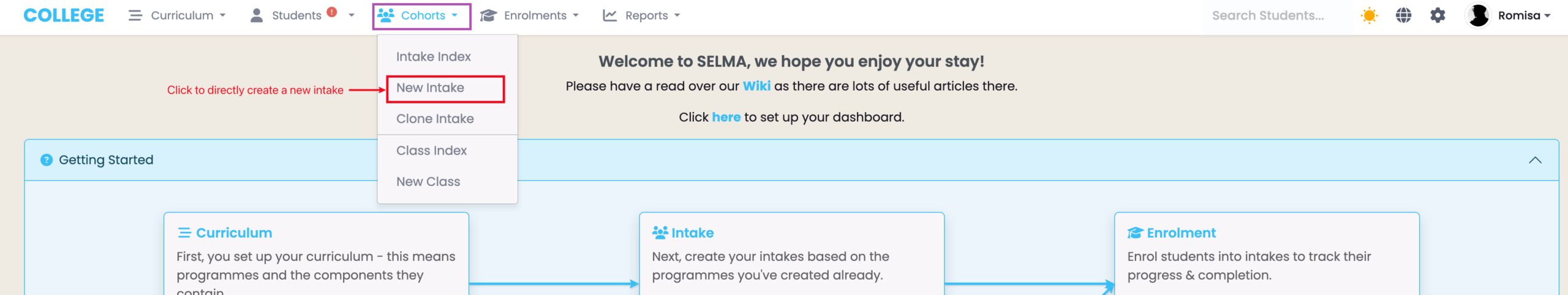Click the COLLEGE logo

coord(64,15)
